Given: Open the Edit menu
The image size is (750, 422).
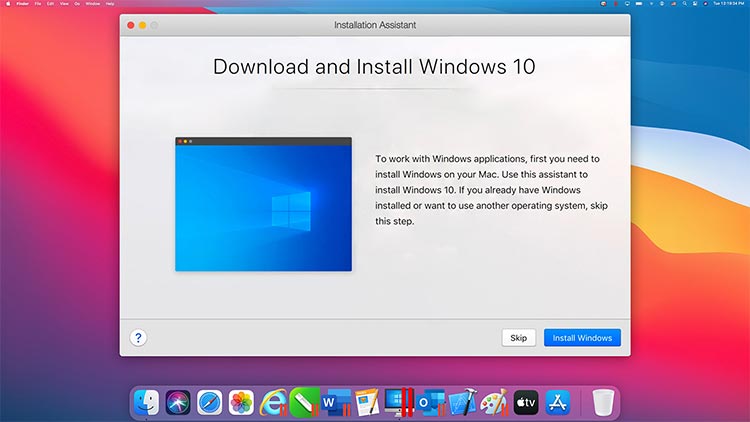Looking at the screenshot, I should pyautogui.click(x=50, y=3).
